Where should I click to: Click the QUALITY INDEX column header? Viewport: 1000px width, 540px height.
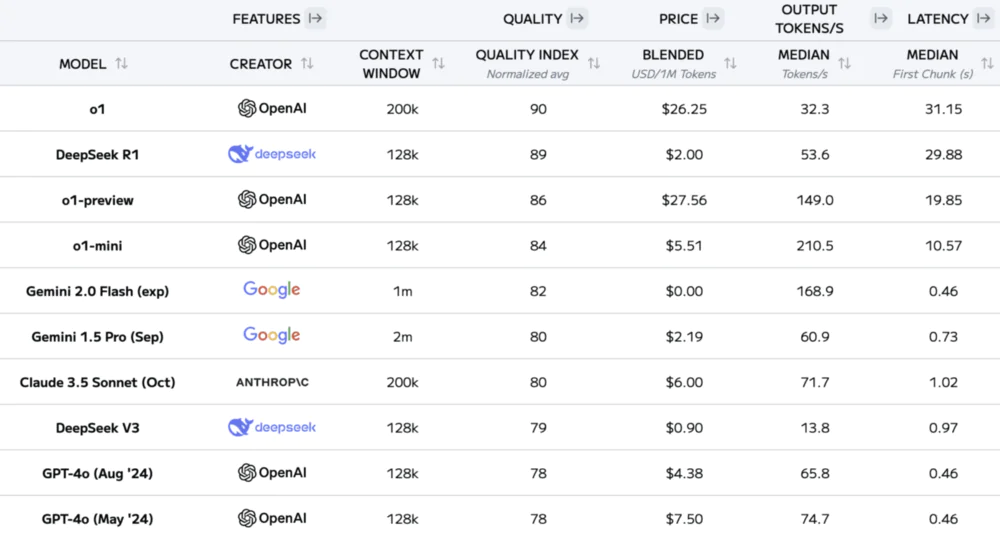(x=527, y=55)
